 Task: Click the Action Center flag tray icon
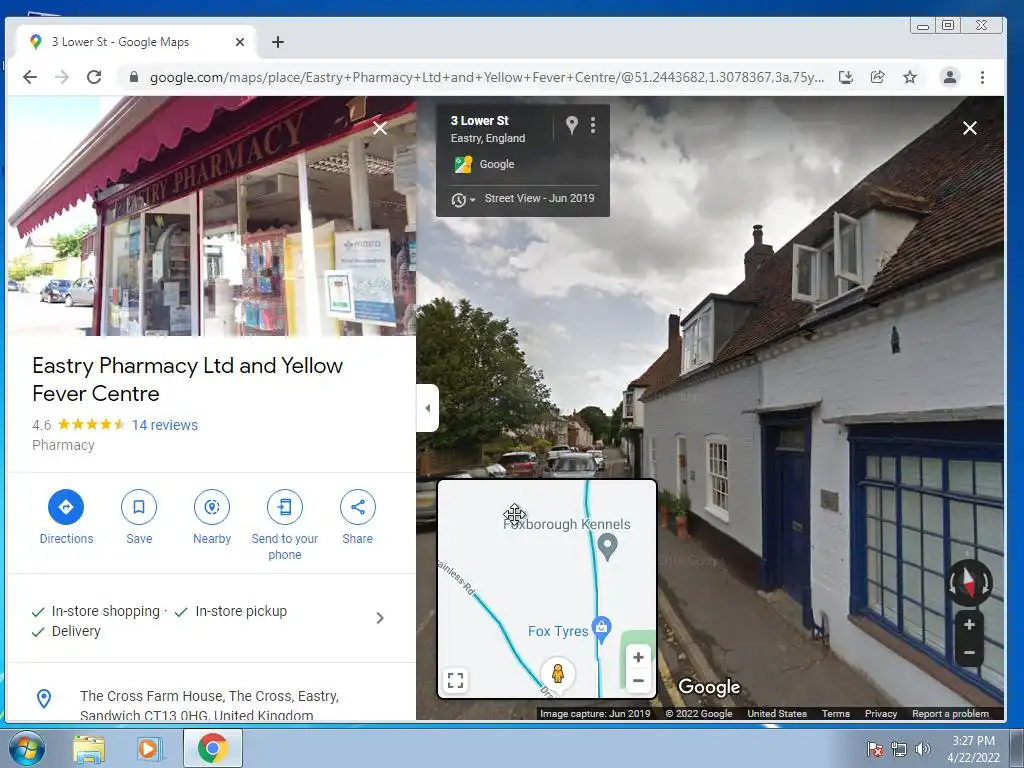pyautogui.click(x=875, y=749)
